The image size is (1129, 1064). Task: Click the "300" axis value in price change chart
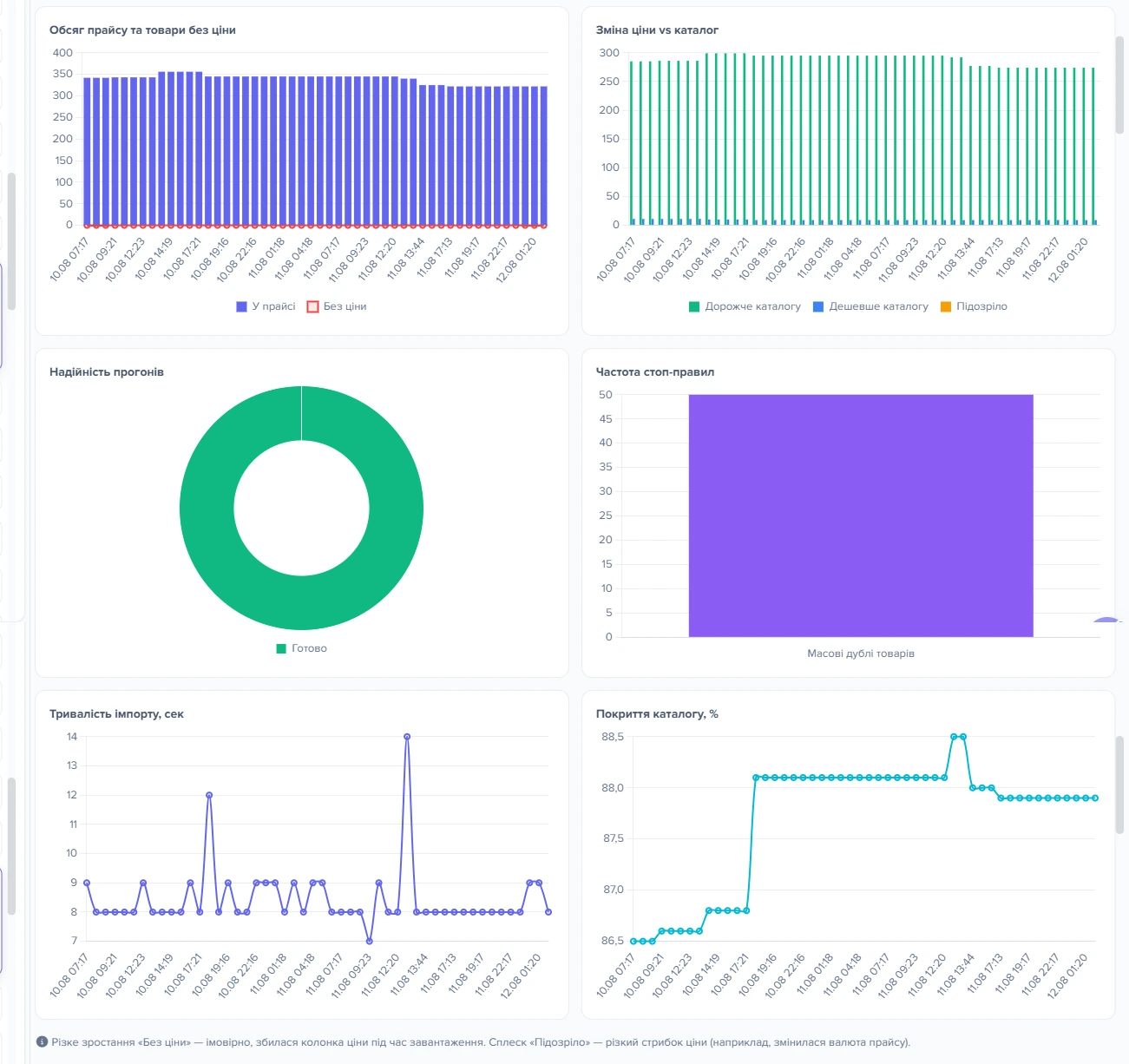[609, 53]
